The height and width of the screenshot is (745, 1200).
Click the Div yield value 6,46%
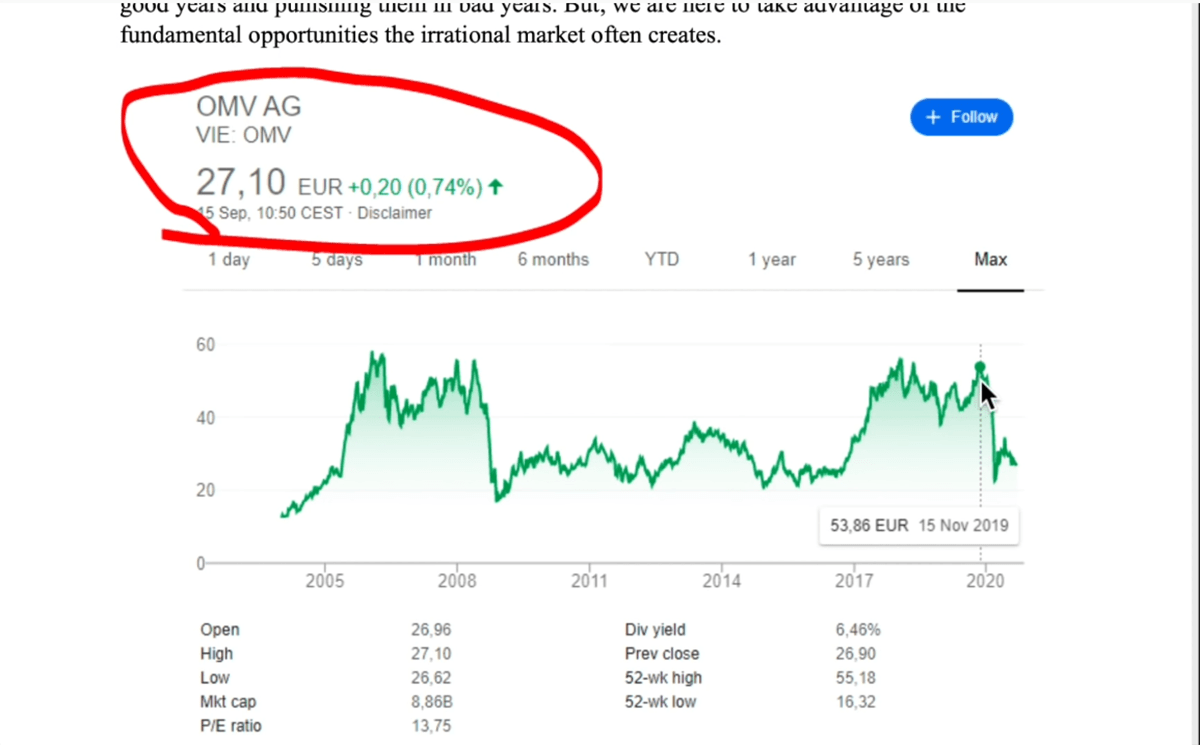coord(858,630)
